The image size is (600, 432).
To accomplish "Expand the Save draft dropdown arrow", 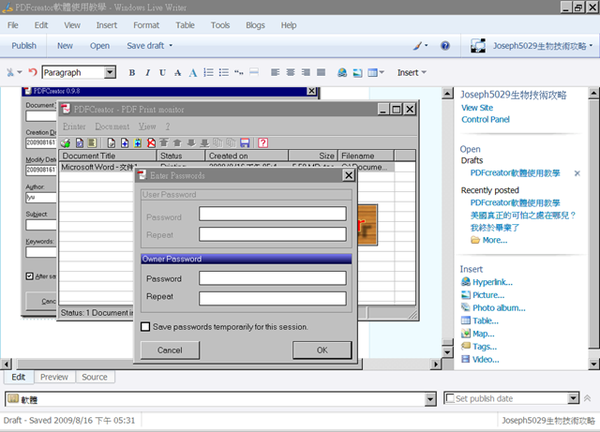I will coord(171,46).
